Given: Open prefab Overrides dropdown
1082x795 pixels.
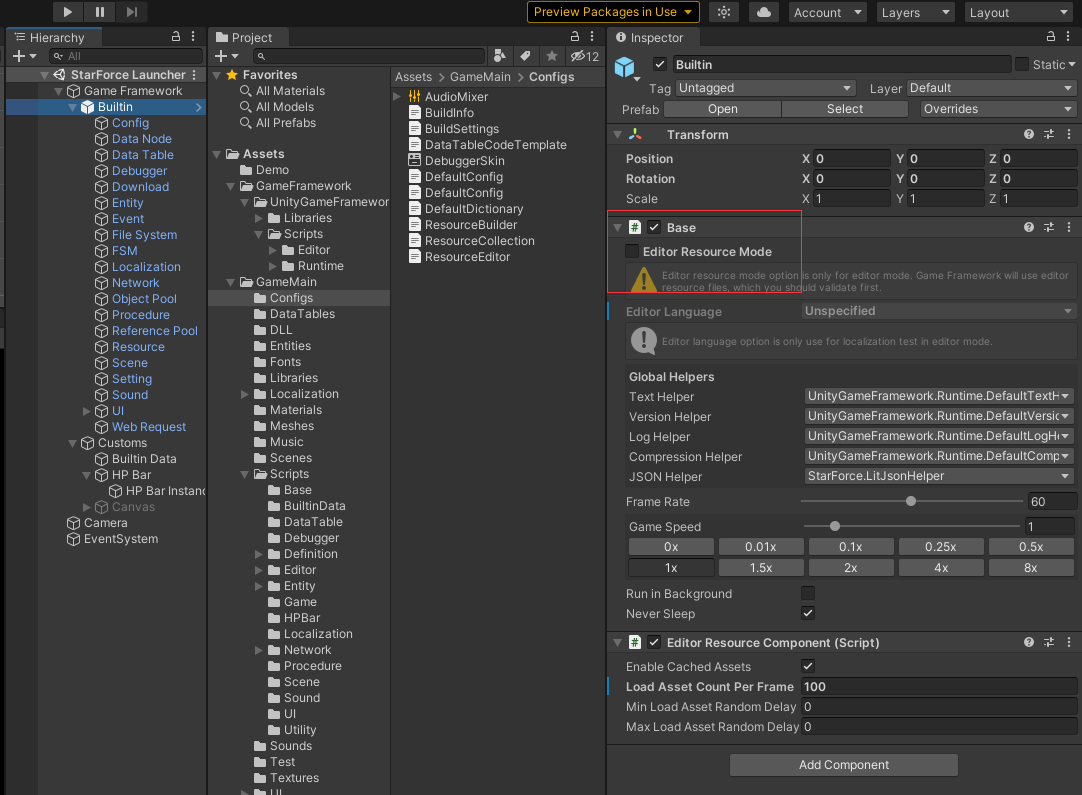Looking at the screenshot, I should (x=998, y=109).
